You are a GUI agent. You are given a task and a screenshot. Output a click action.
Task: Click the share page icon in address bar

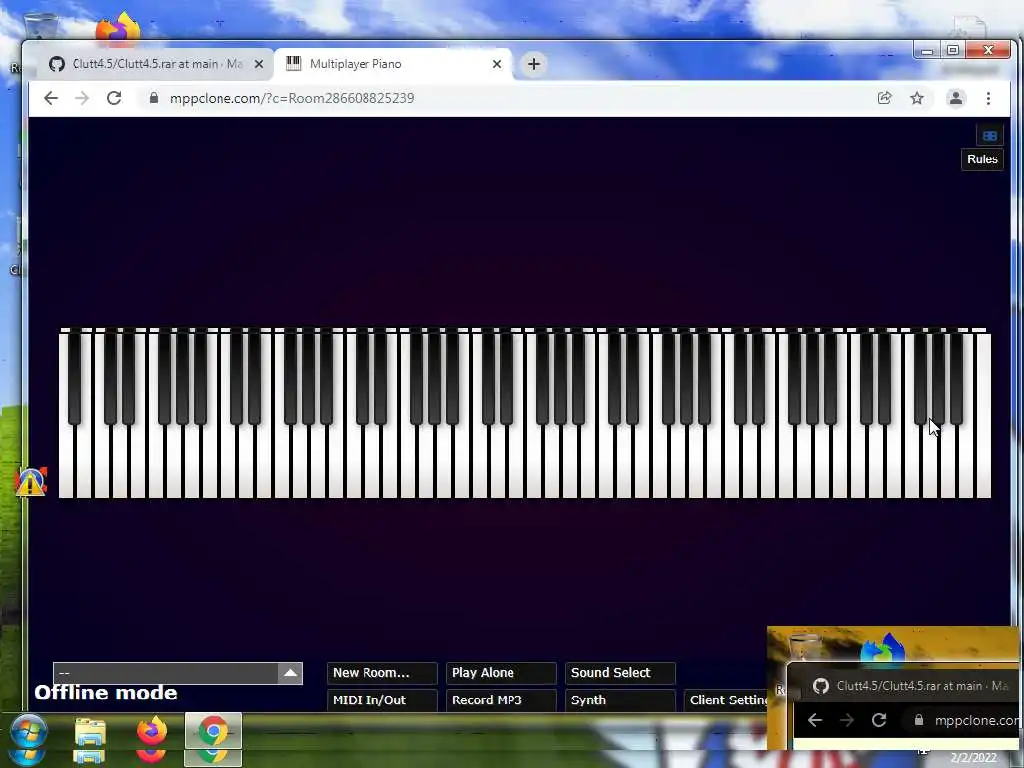pos(884,98)
